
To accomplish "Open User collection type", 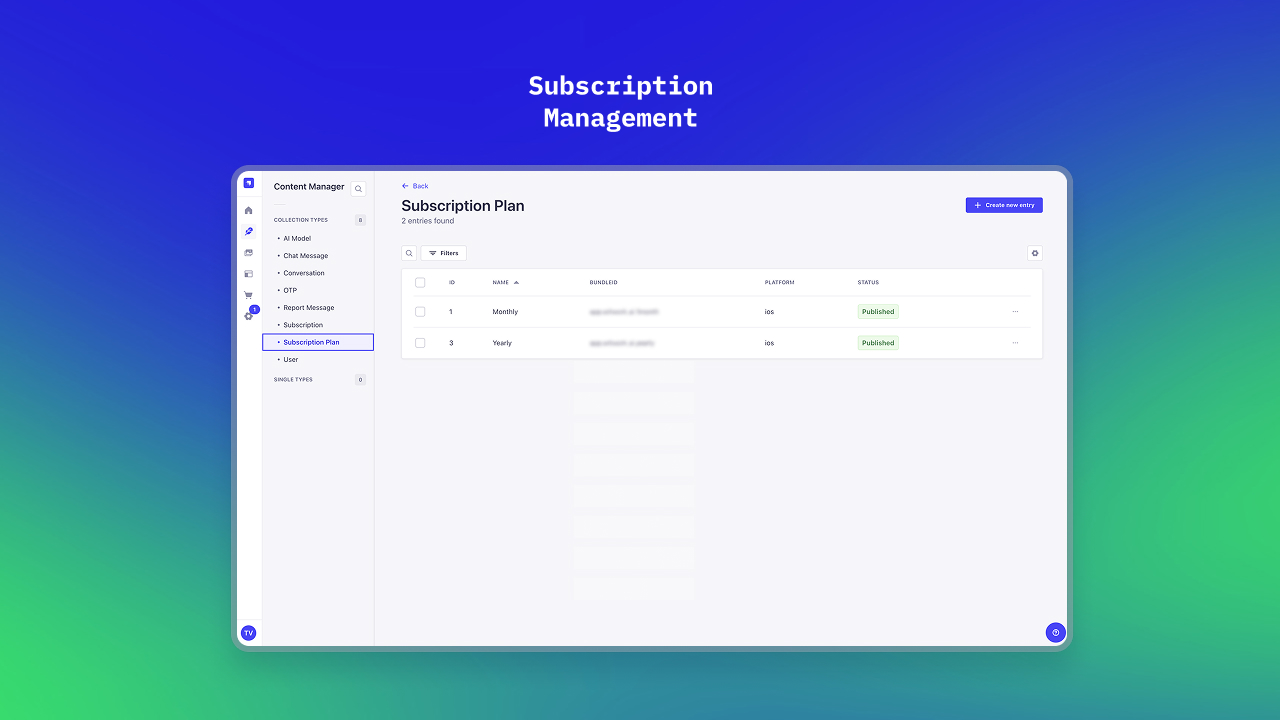I will (291, 360).
